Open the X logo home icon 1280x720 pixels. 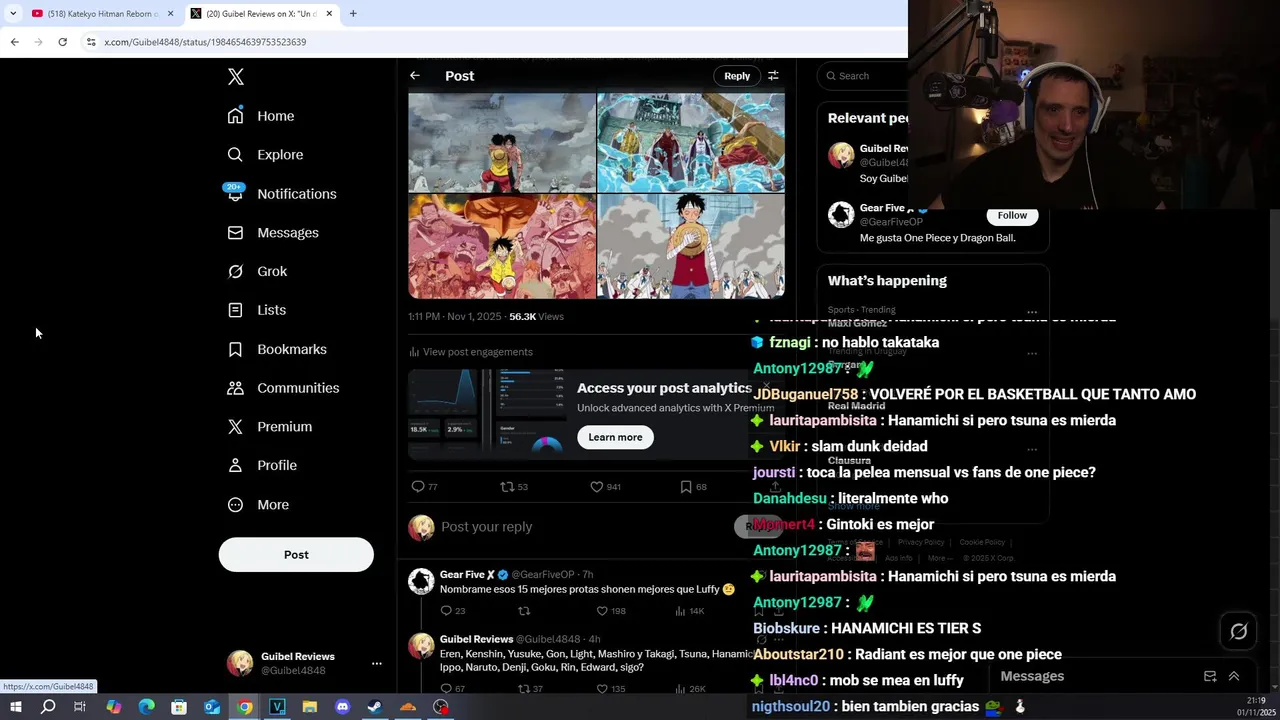pos(236,77)
